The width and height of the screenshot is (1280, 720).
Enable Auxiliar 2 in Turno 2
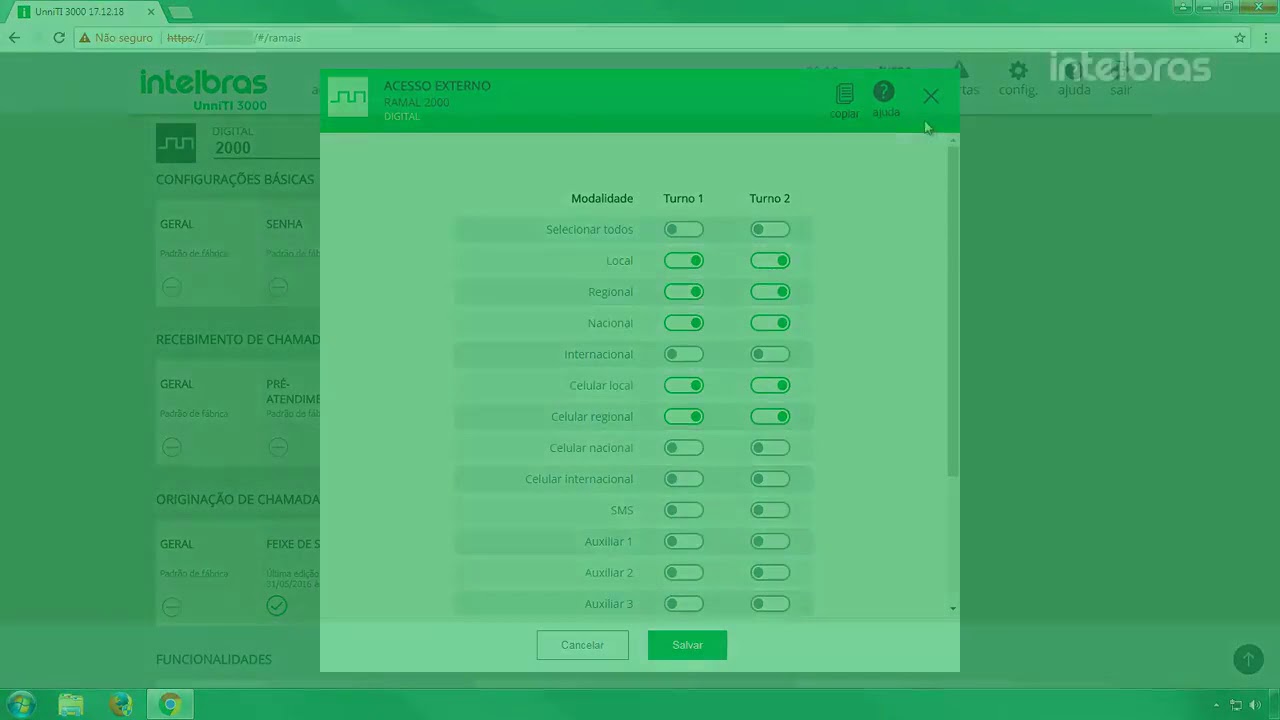(x=770, y=573)
